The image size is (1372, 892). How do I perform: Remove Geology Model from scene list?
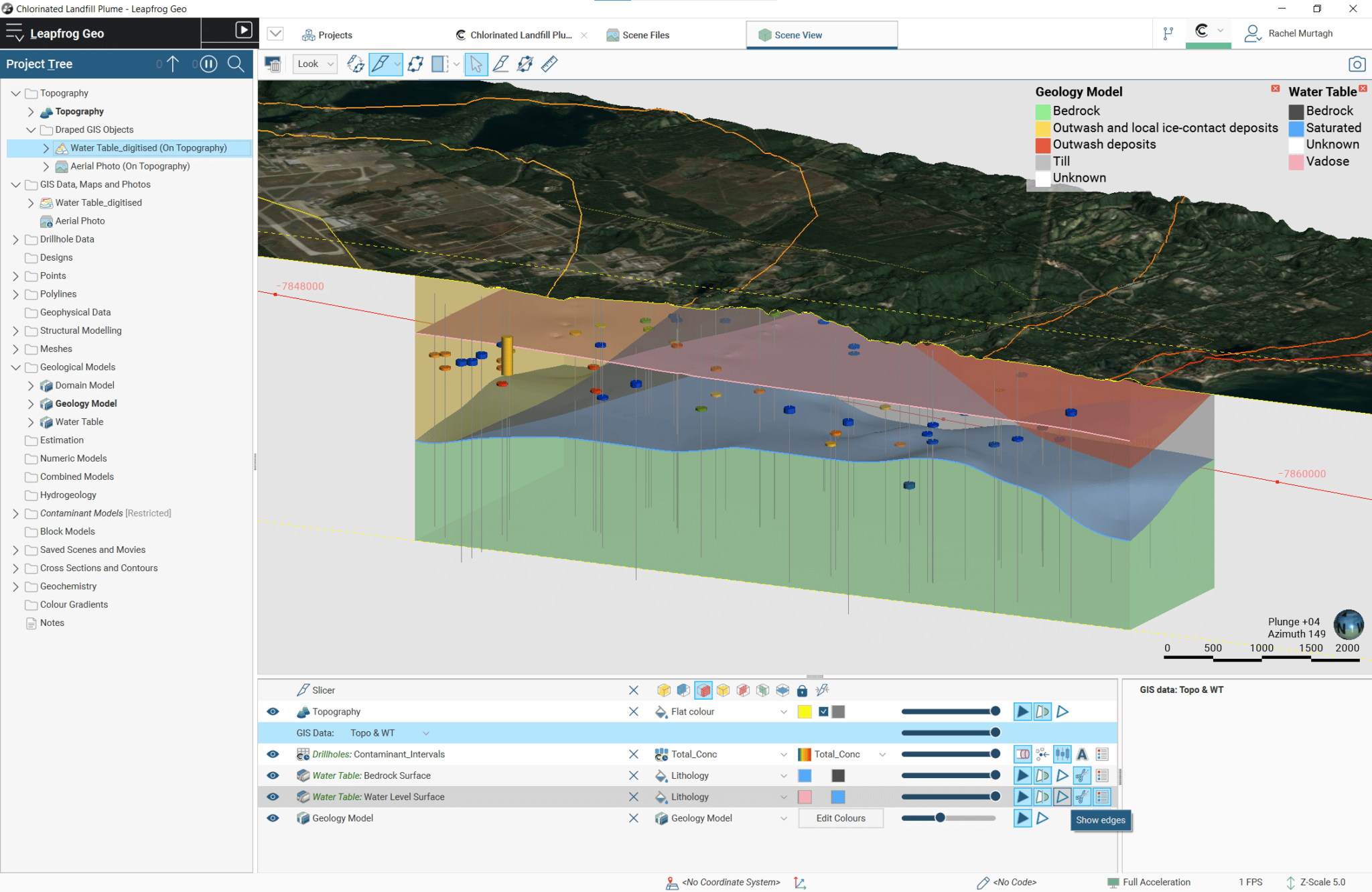point(633,818)
